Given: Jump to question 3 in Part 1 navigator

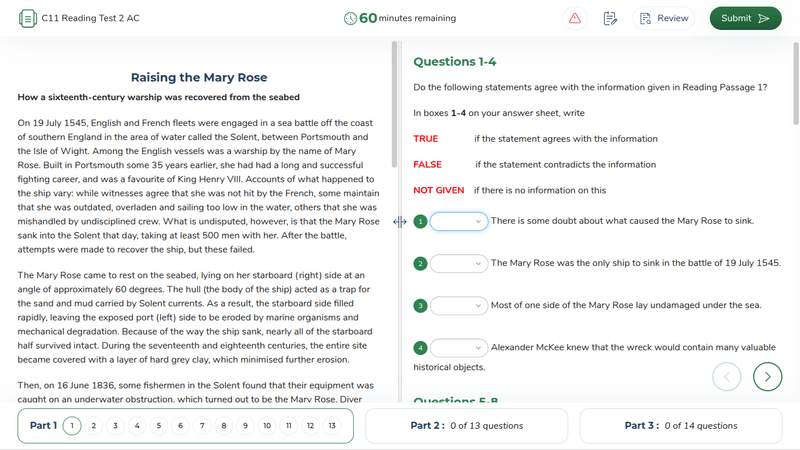Looking at the screenshot, I should [x=115, y=426].
